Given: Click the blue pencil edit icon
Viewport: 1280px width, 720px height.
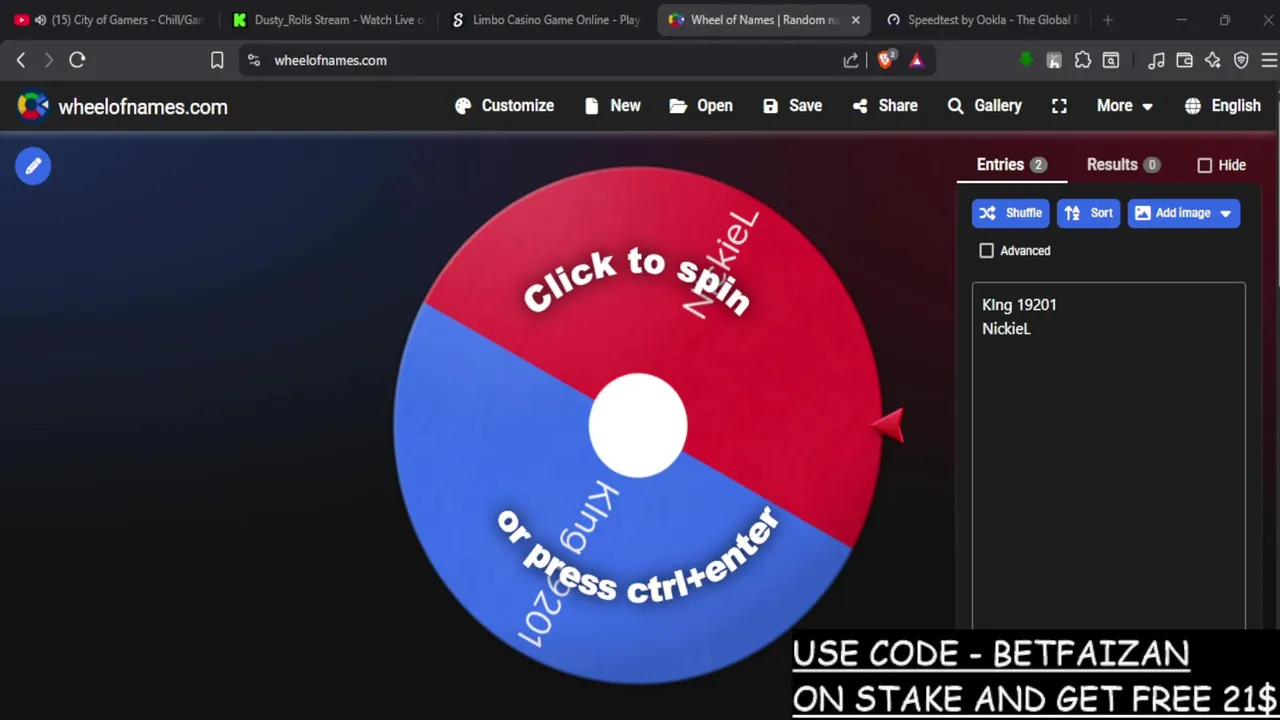Looking at the screenshot, I should coord(33,166).
